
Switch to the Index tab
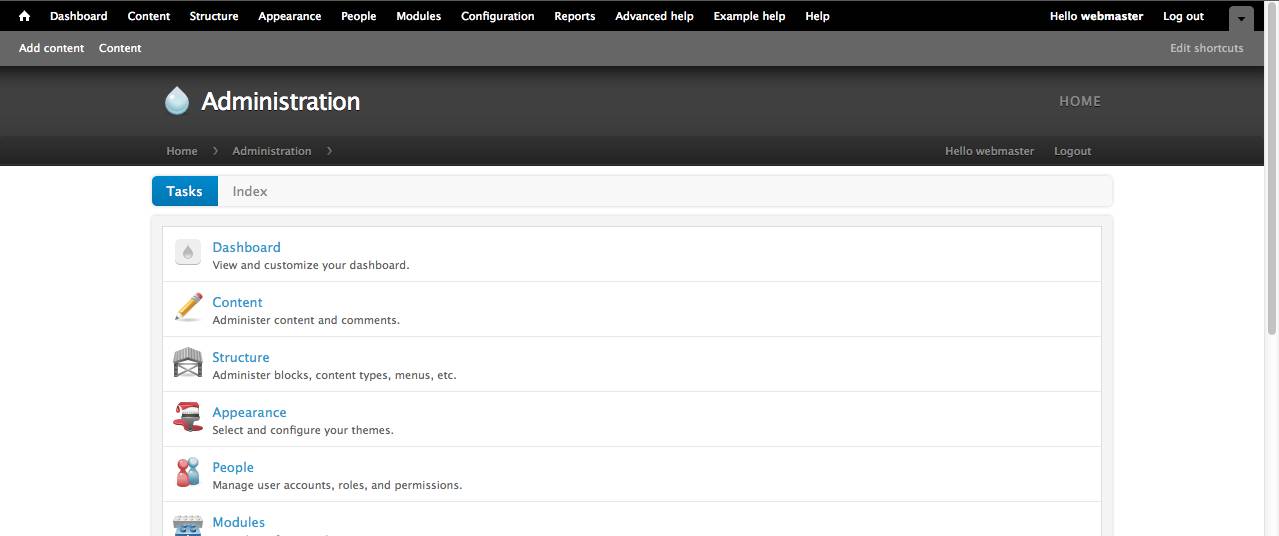250,191
